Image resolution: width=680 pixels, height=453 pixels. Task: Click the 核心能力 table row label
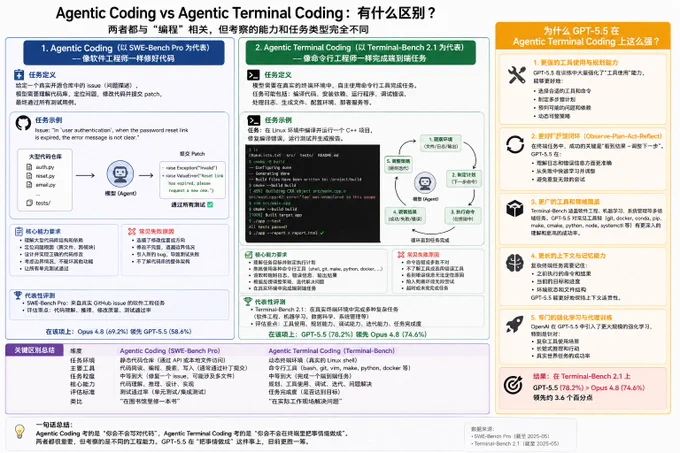tap(82, 384)
